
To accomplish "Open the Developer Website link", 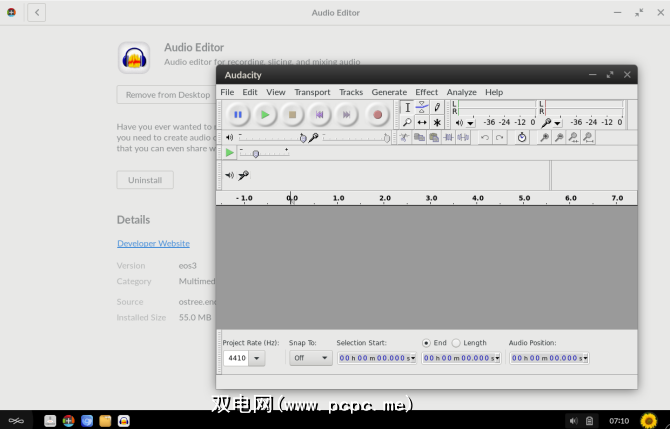I will tap(153, 243).
